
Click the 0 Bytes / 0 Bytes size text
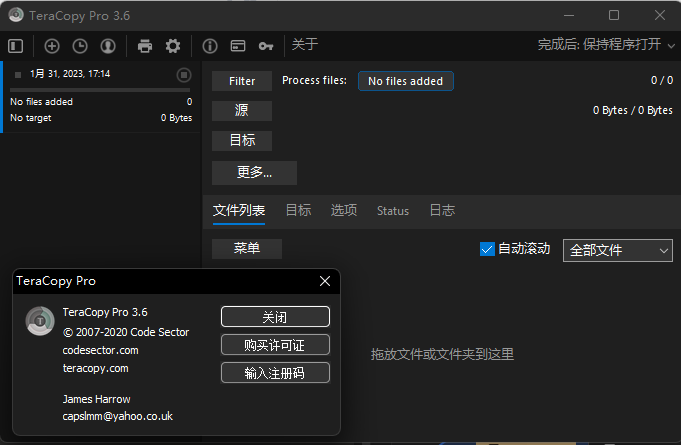(633, 111)
